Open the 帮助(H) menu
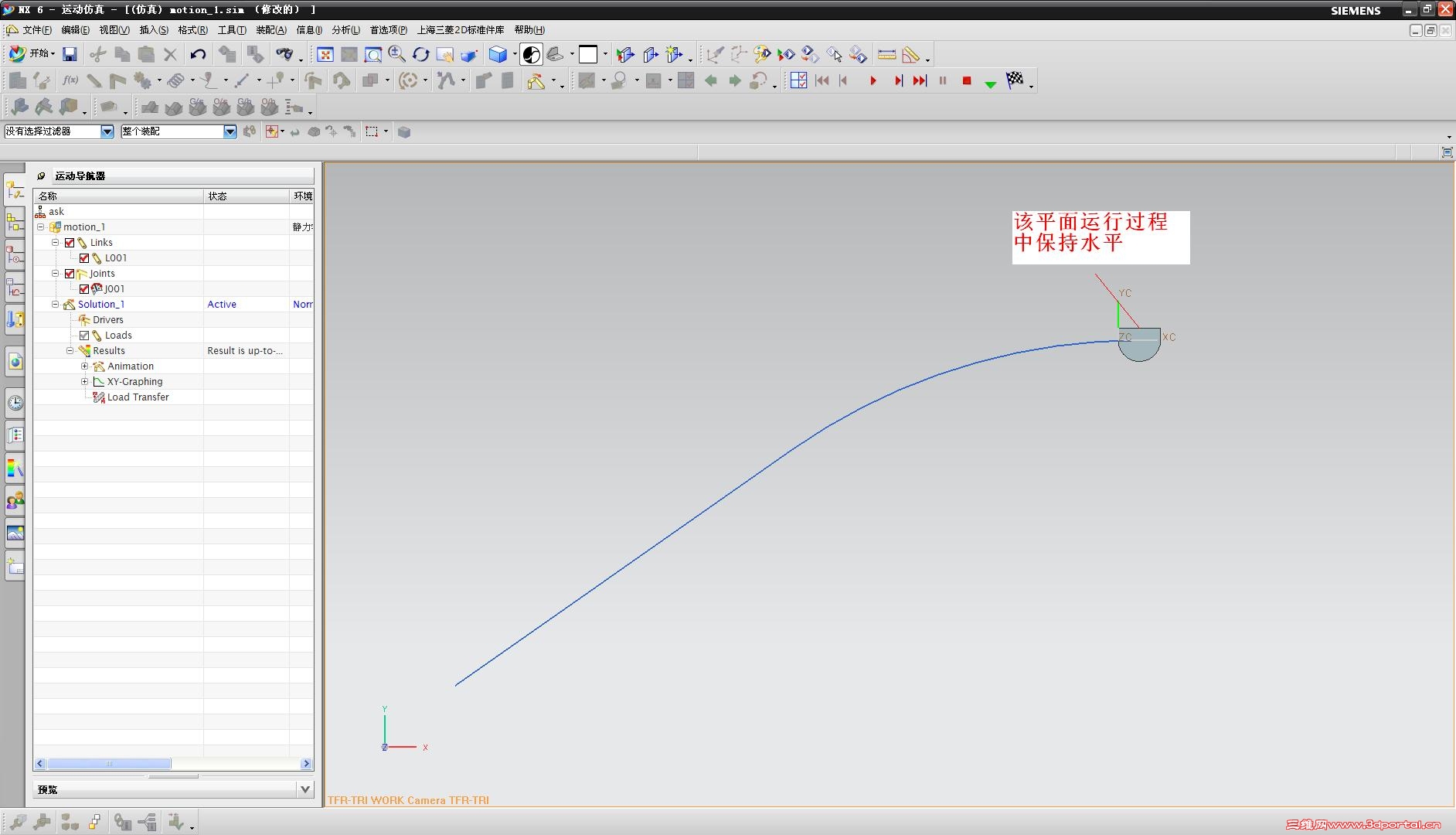The width and height of the screenshot is (1456, 835). pyautogui.click(x=529, y=30)
